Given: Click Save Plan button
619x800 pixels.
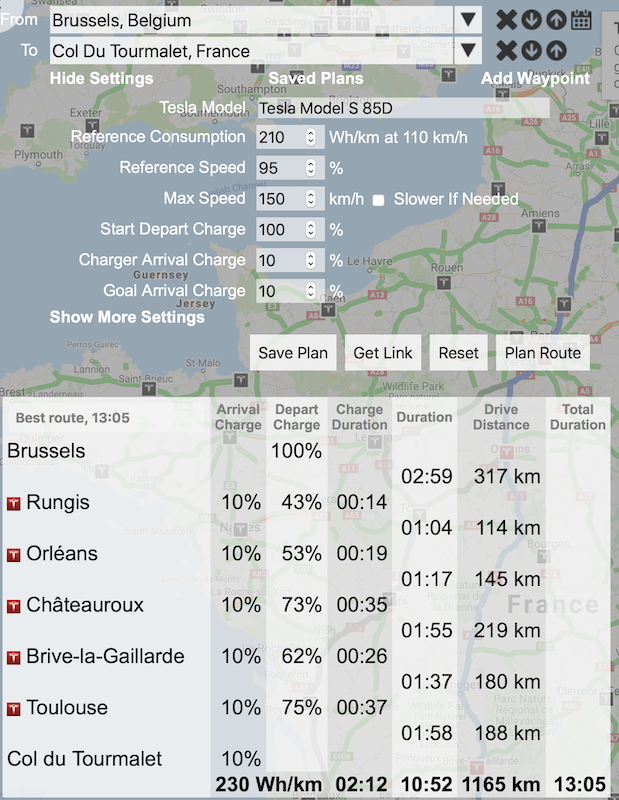Looking at the screenshot, I should [x=293, y=353].
